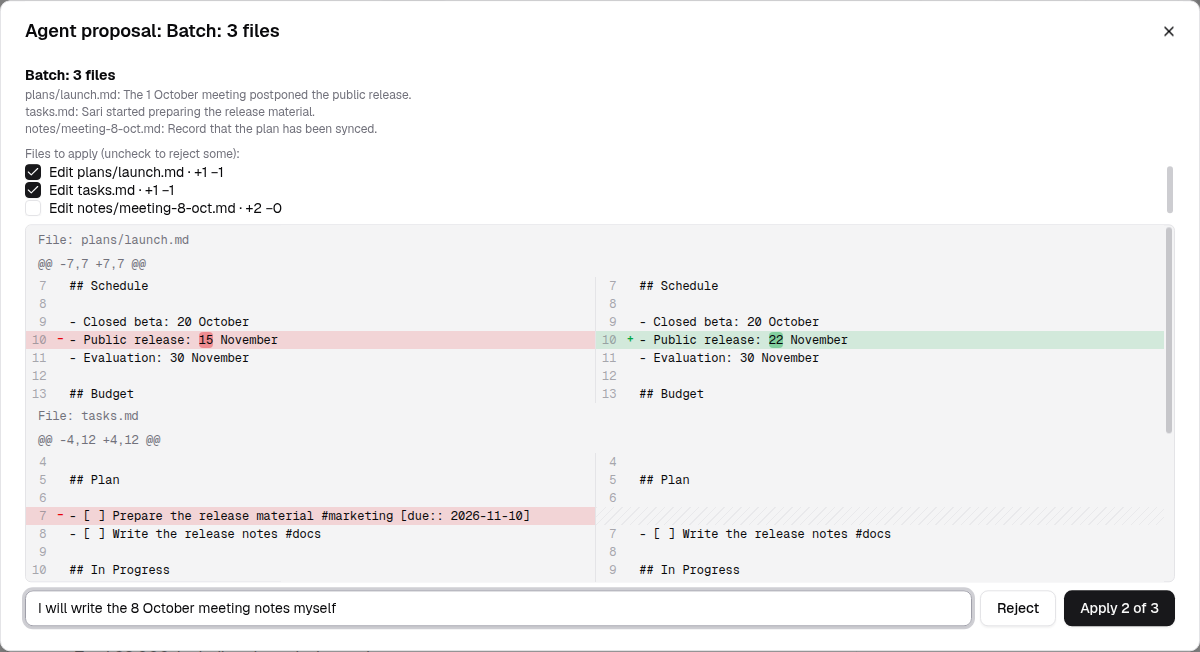Click right 'Evaluation: 30 November' line
This screenshot has height=652, width=1200.
(880, 358)
